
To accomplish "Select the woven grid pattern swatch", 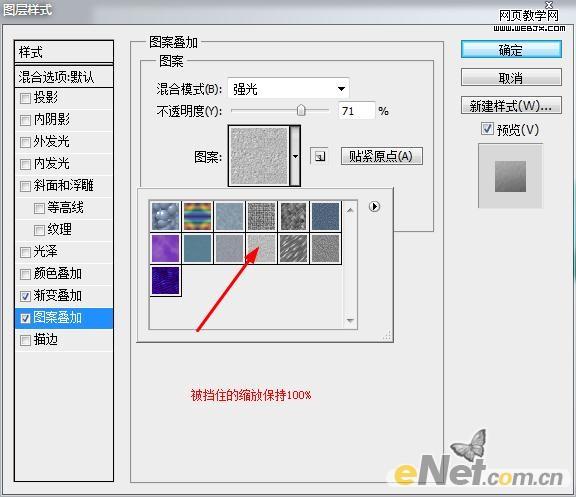I will [x=262, y=216].
